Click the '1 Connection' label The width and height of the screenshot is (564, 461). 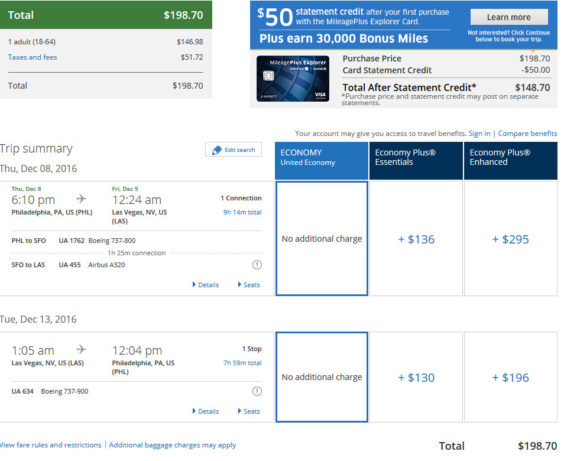(x=241, y=198)
